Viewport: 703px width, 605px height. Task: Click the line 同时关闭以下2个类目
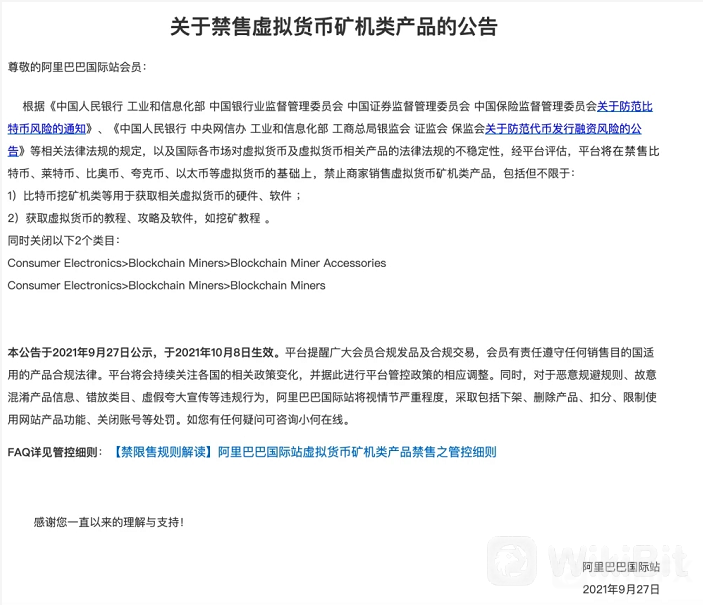tap(64, 241)
